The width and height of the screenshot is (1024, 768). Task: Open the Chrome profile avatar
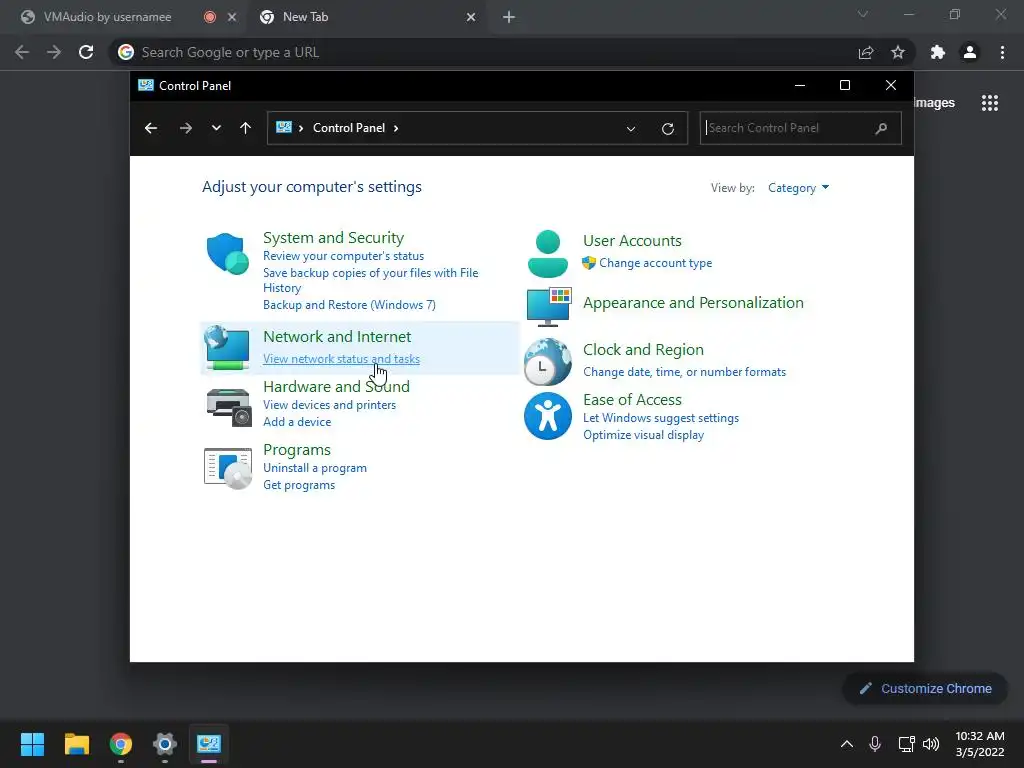click(970, 52)
